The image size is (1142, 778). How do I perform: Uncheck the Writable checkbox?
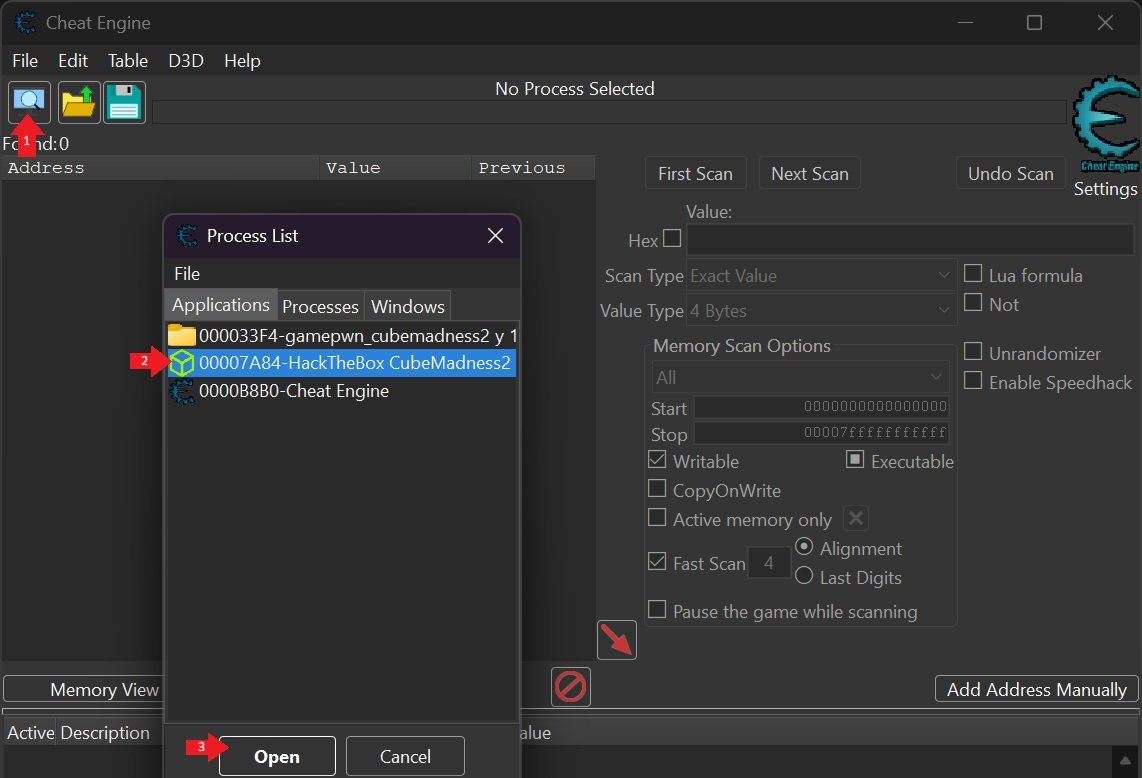657,460
